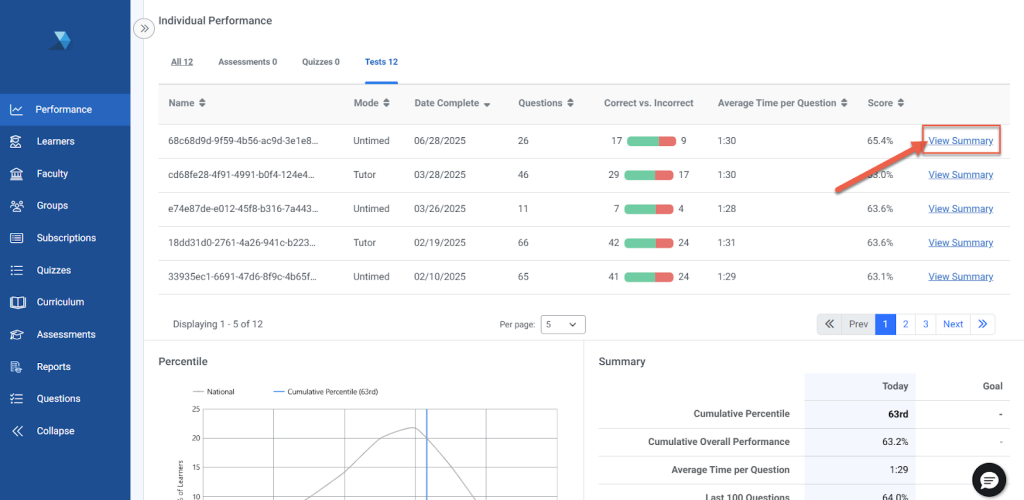Click the Next page button
This screenshot has width=1024, height=500.
[x=952, y=324]
